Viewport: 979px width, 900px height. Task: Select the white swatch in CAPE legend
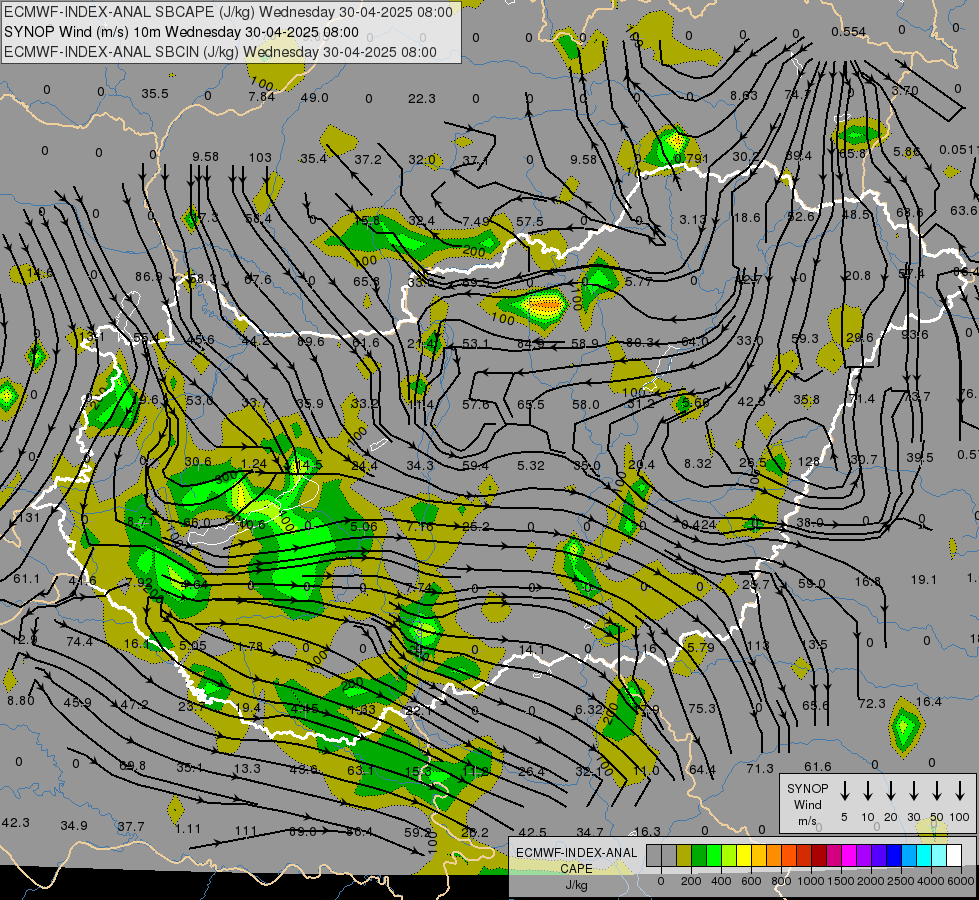(x=954, y=856)
